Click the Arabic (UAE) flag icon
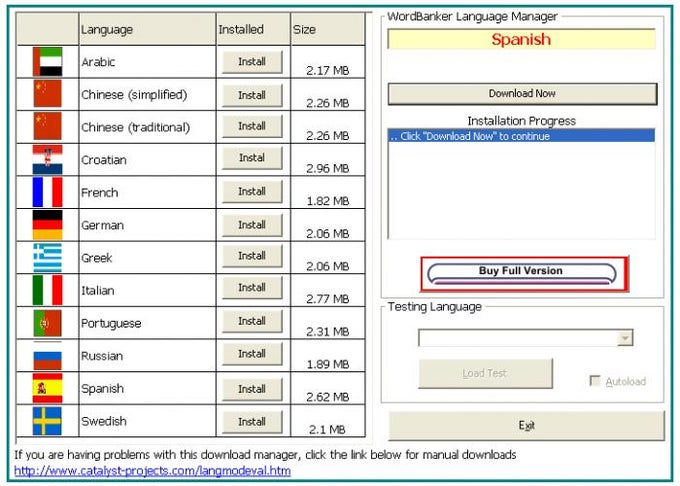680x486 pixels. pyautogui.click(x=48, y=62)
